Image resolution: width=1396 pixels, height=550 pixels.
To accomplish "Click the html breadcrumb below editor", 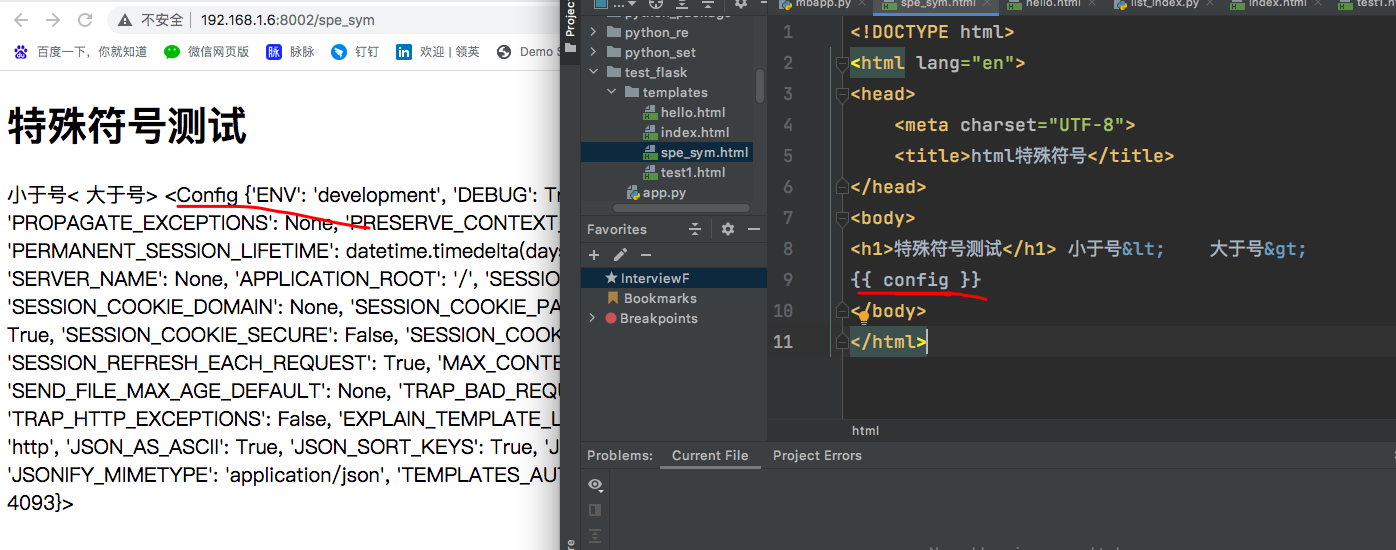I will coord(865,430).
